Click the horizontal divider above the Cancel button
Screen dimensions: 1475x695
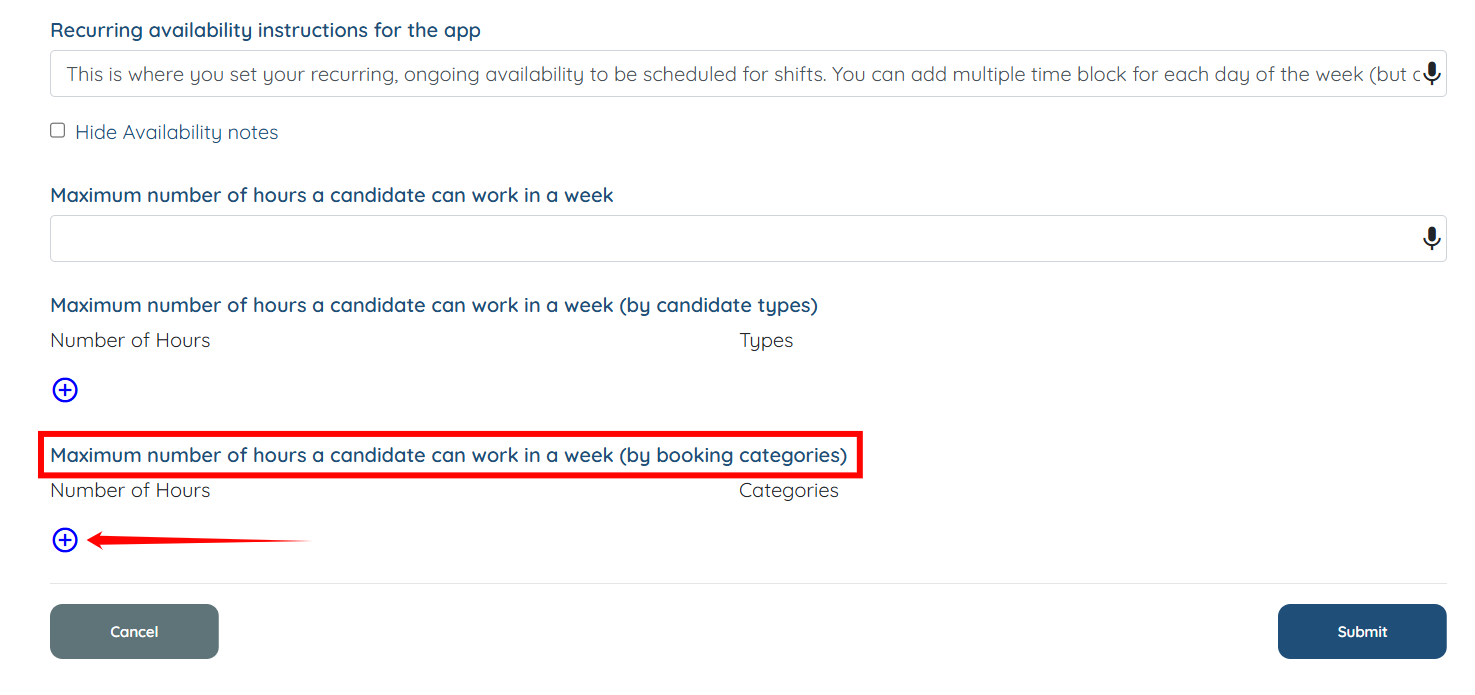point(748,583)
